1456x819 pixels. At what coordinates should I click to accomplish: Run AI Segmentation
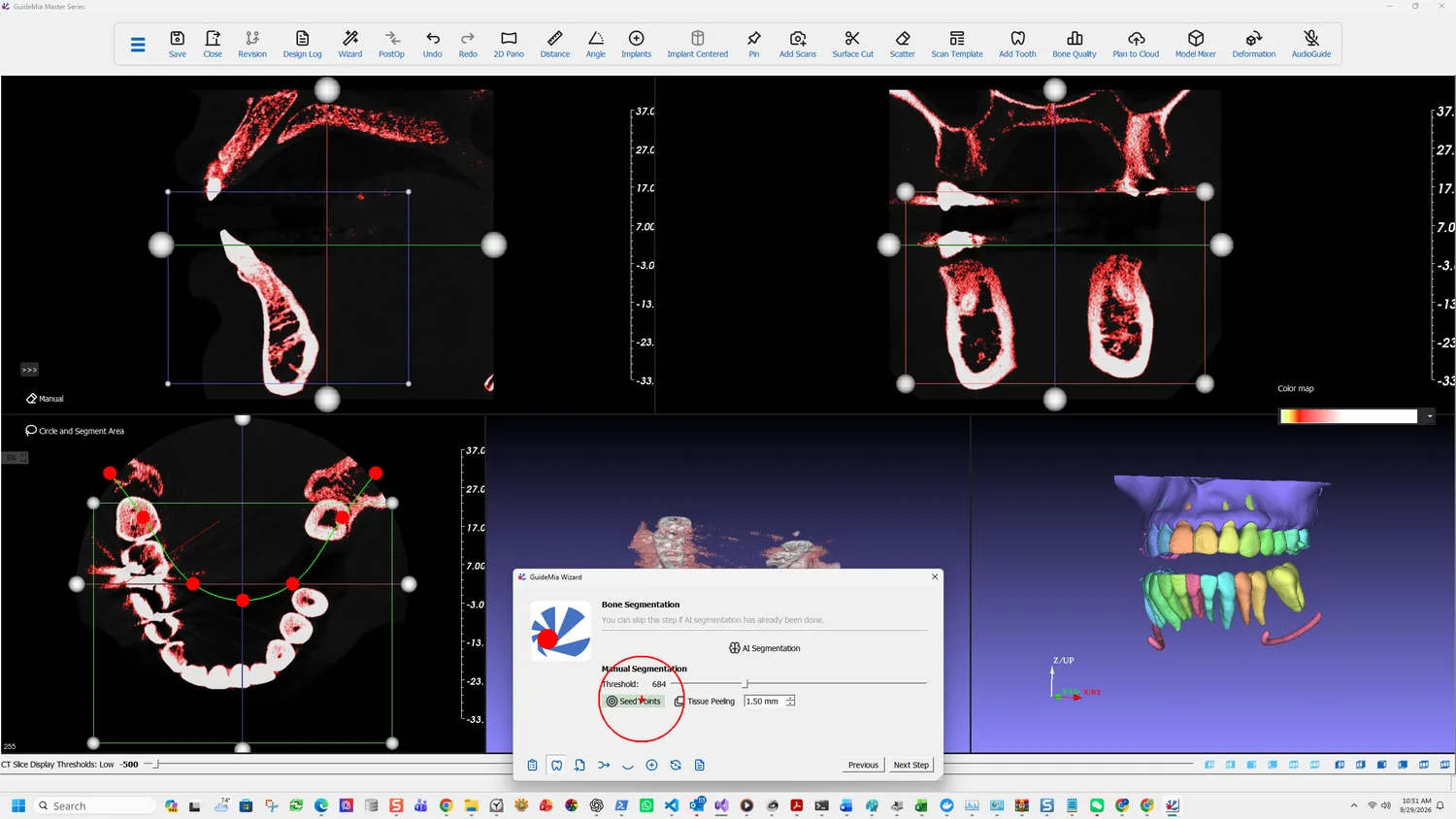click(765, 648)
